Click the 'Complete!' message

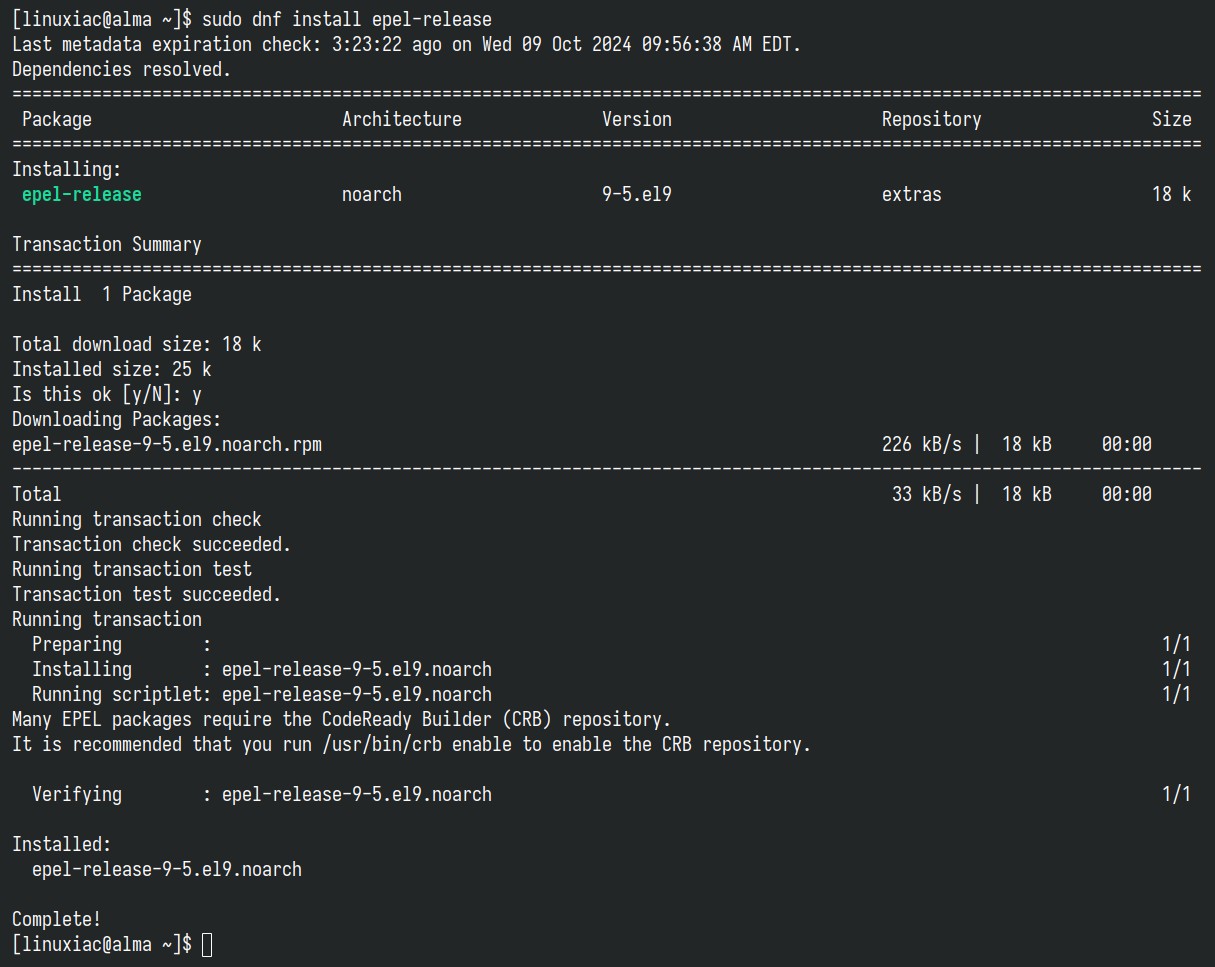coord(57,919)
